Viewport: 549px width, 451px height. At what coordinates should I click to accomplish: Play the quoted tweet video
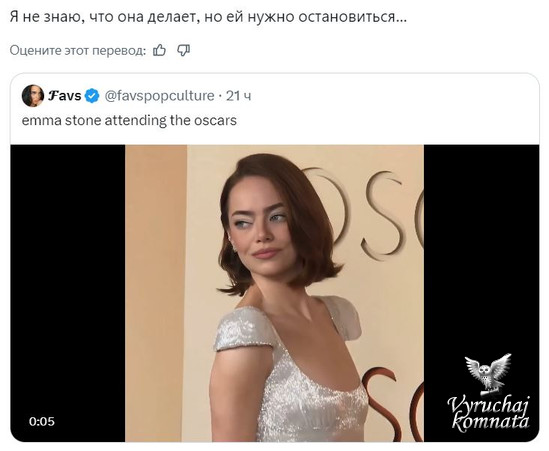click(274, 293)
